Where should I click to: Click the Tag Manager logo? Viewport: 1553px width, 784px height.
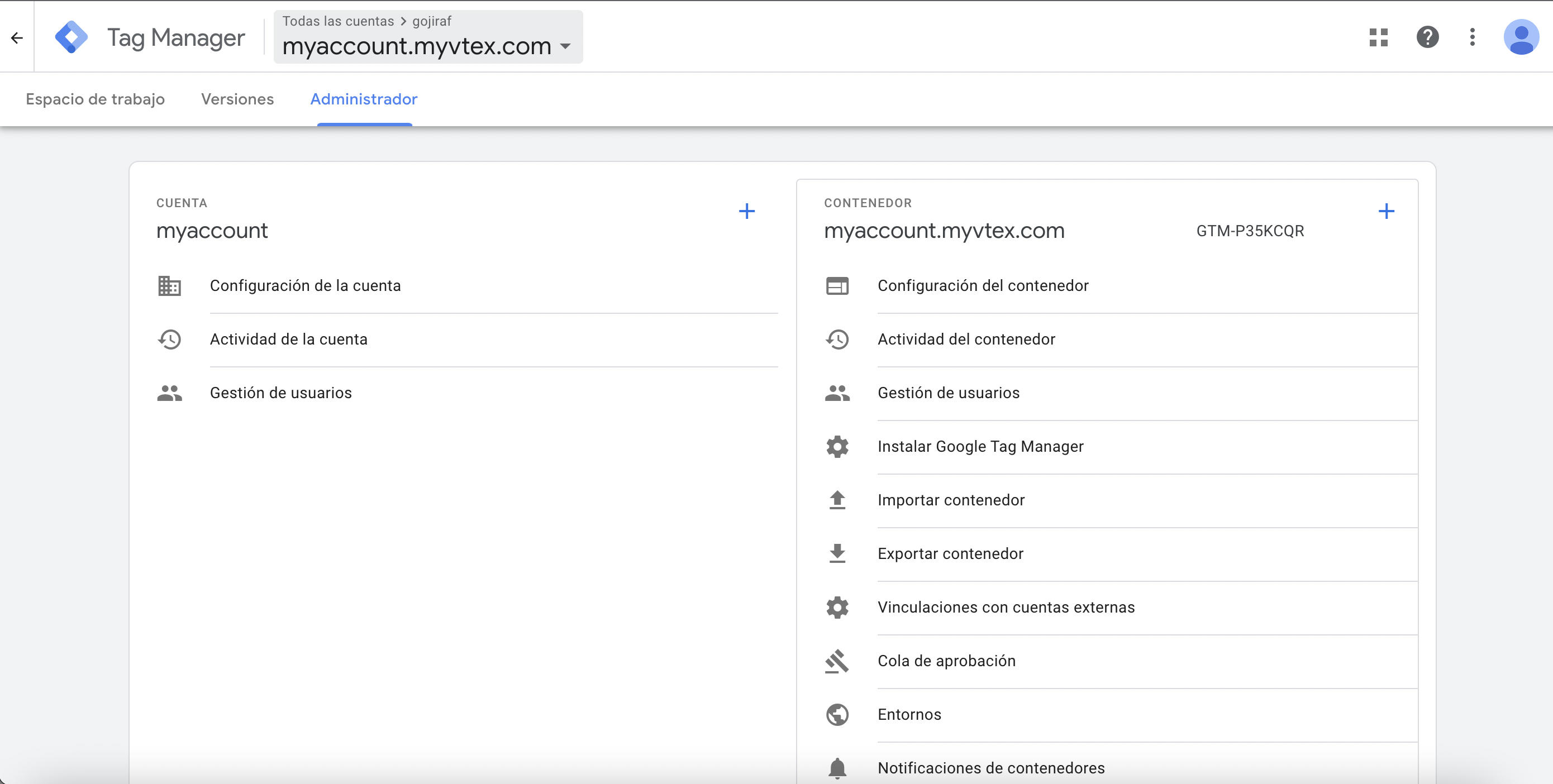[71, 37]
